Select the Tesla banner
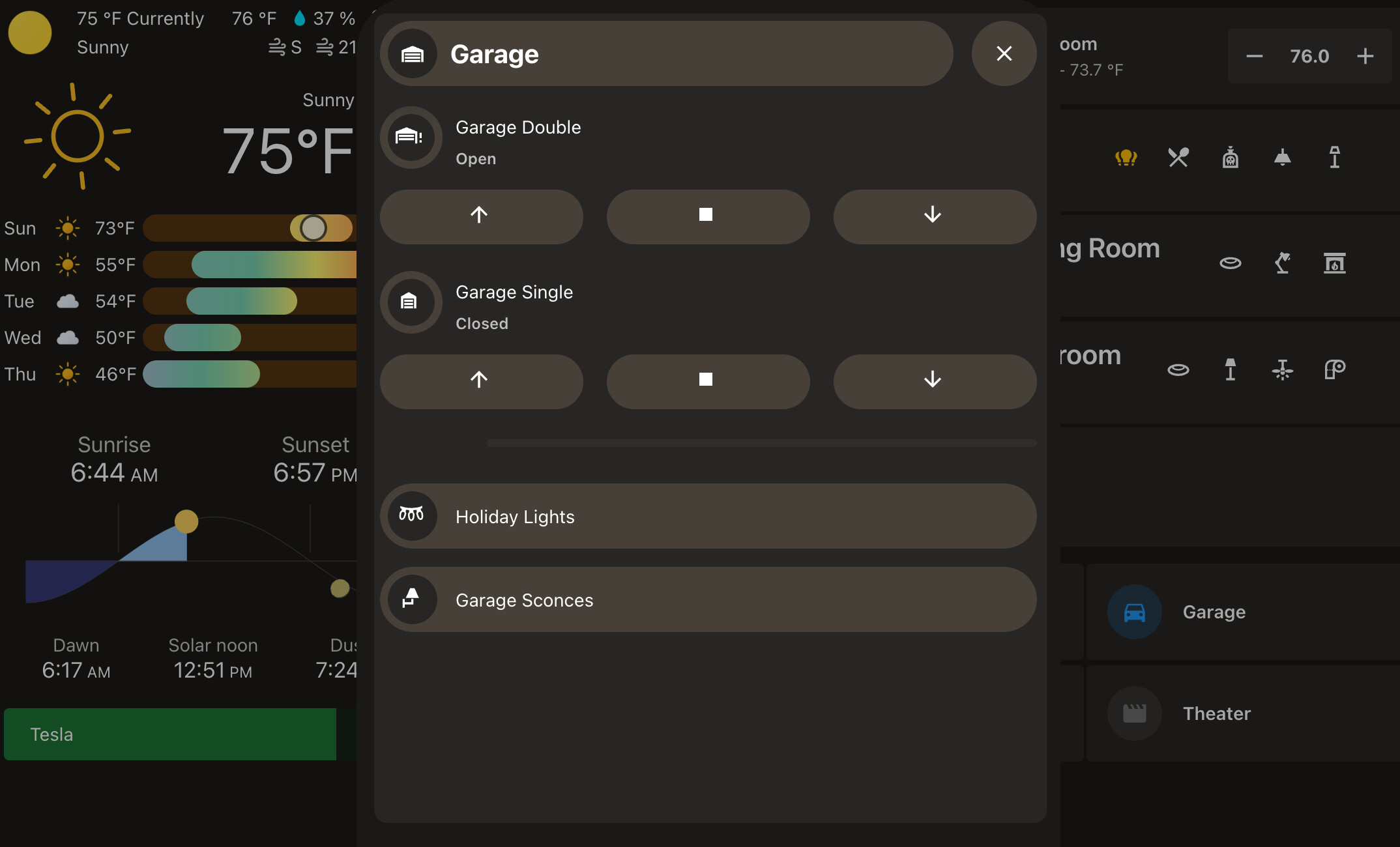This screenshot has height=847, width=1400. coord(169,734)
